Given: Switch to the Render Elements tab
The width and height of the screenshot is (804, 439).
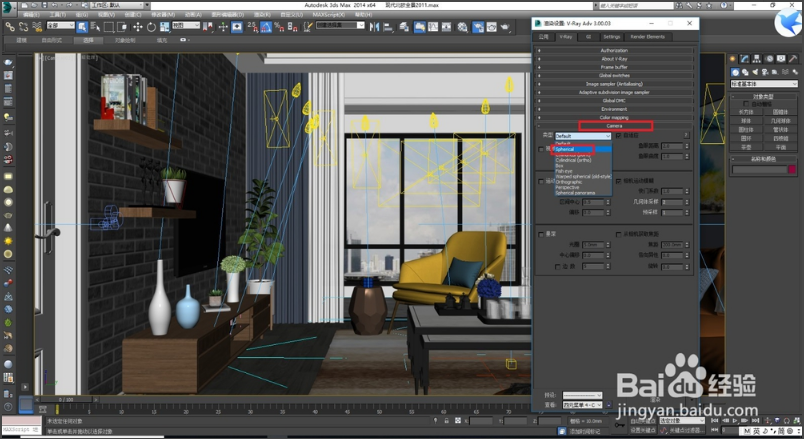Looking at the screenshot, I should (648, 37).
